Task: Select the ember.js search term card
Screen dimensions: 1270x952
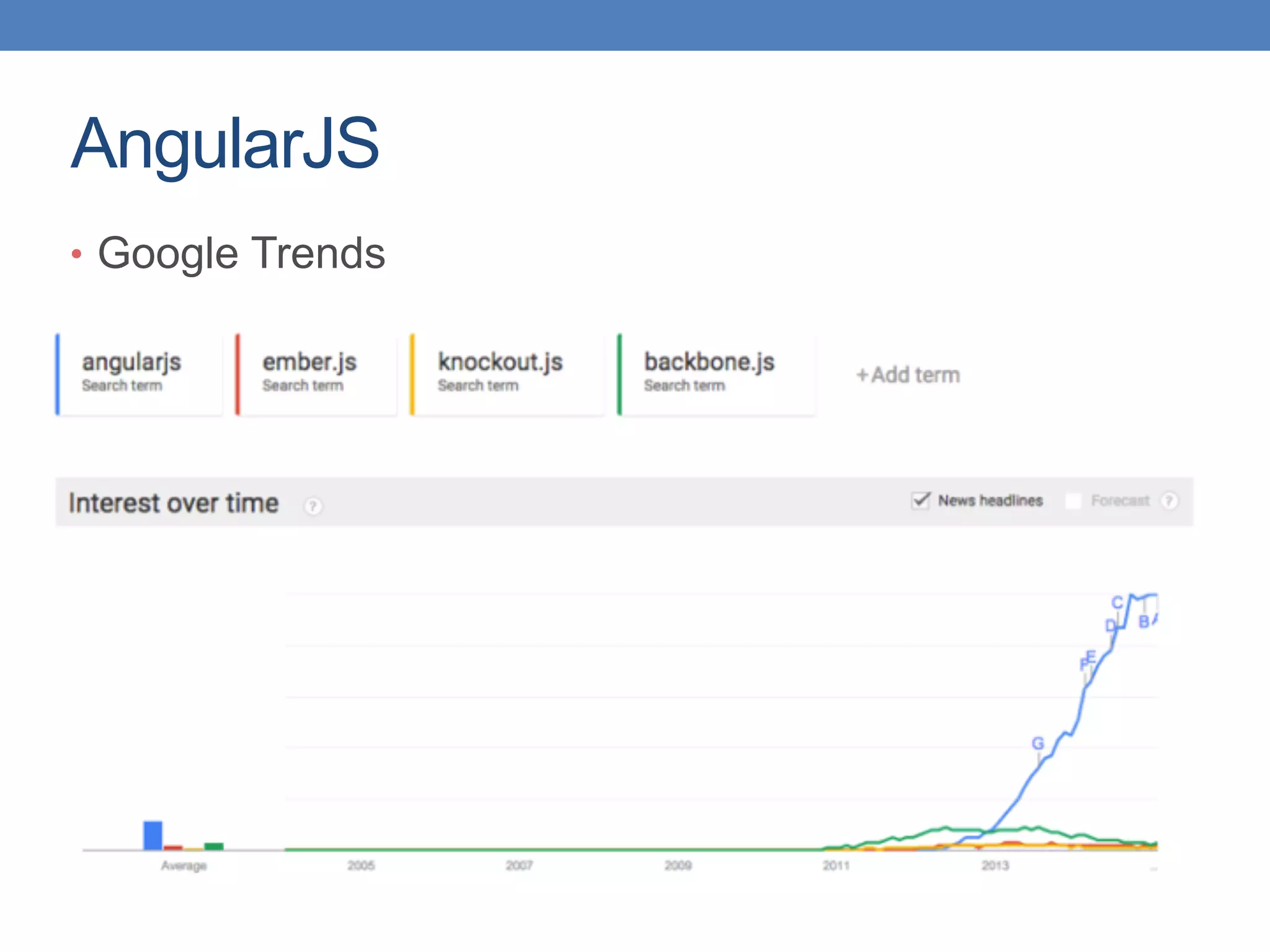Action: click(316, 374)
